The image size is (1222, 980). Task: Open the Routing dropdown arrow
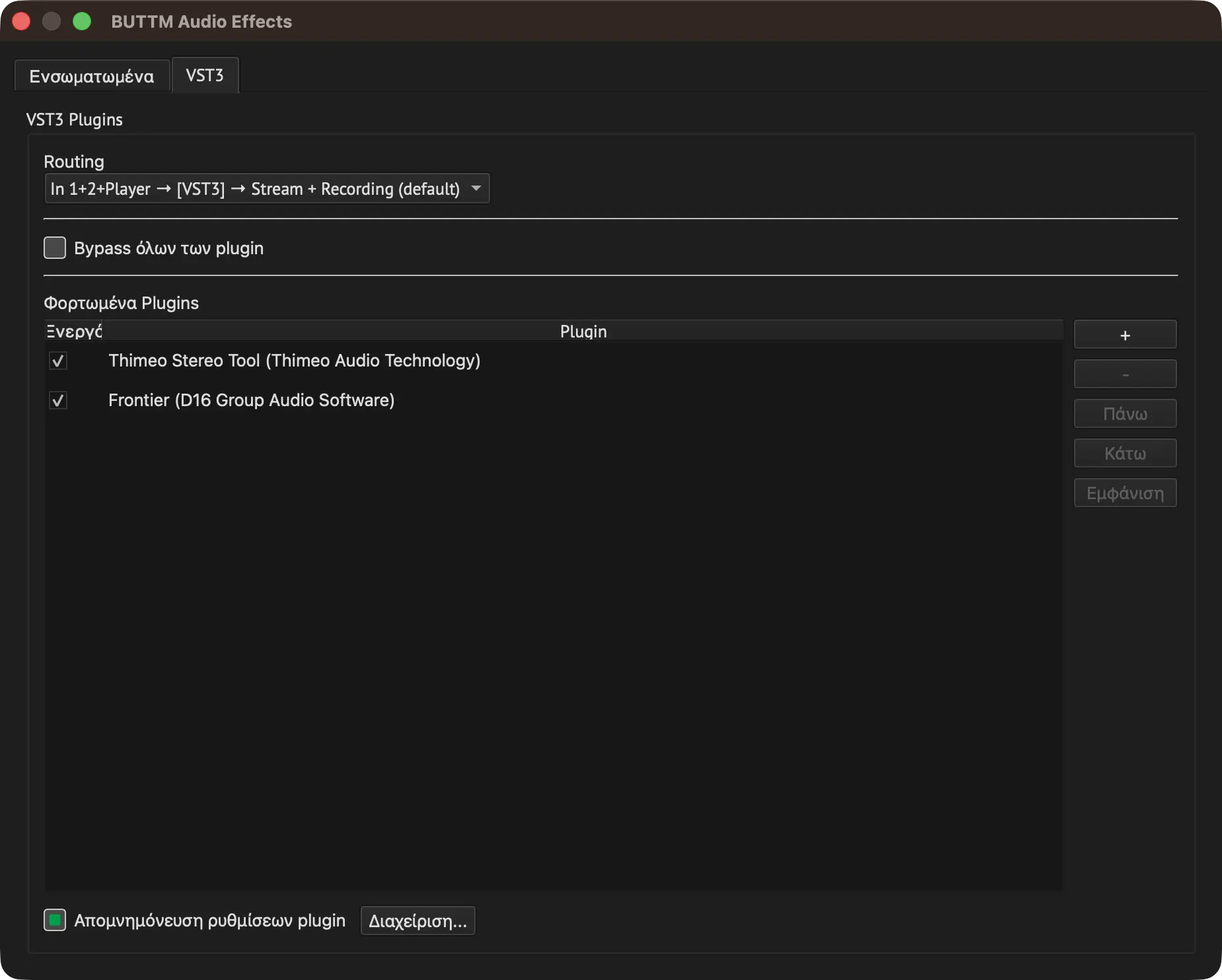[476, 189]
